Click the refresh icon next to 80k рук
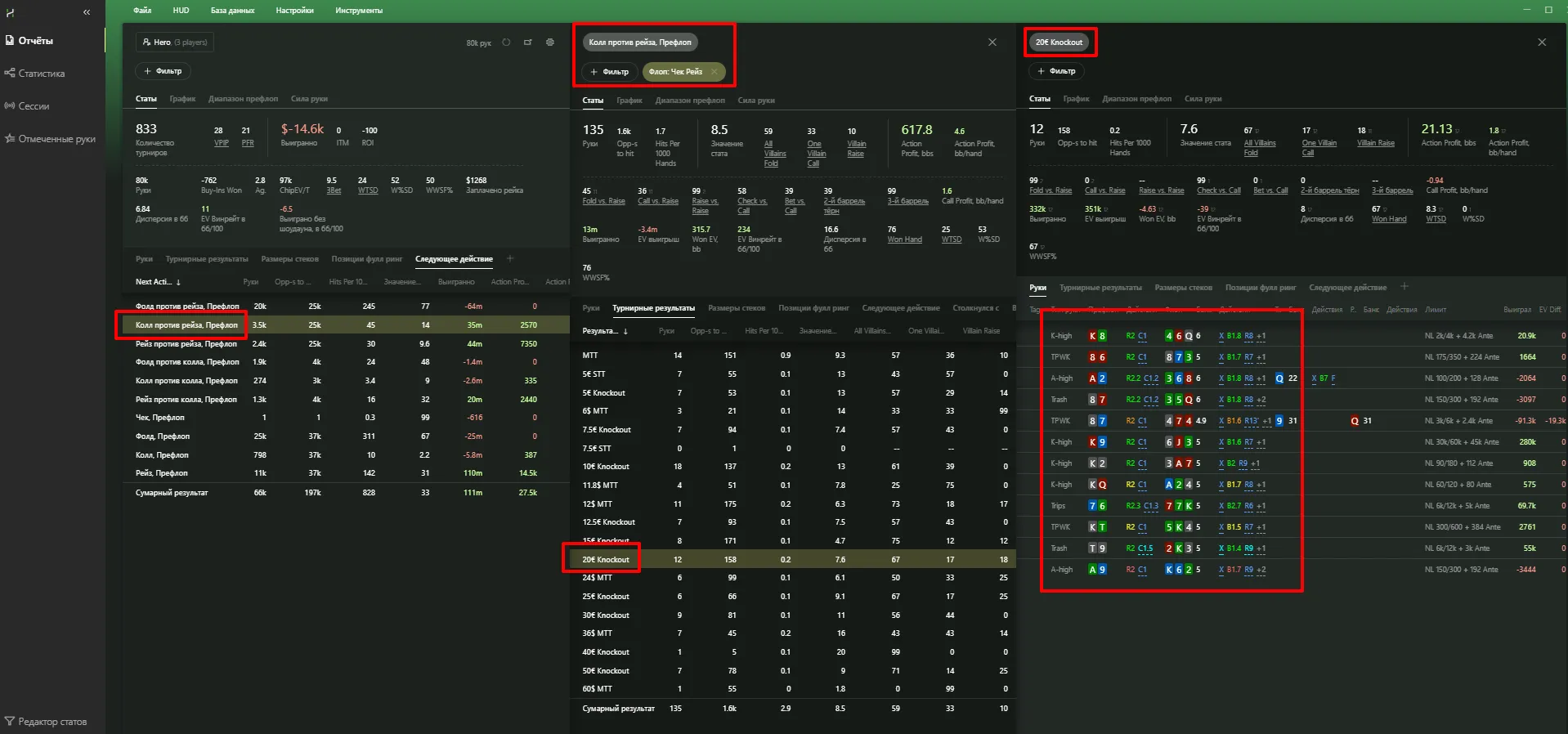This screenshot has width=1568, height=734. (506, 43)
